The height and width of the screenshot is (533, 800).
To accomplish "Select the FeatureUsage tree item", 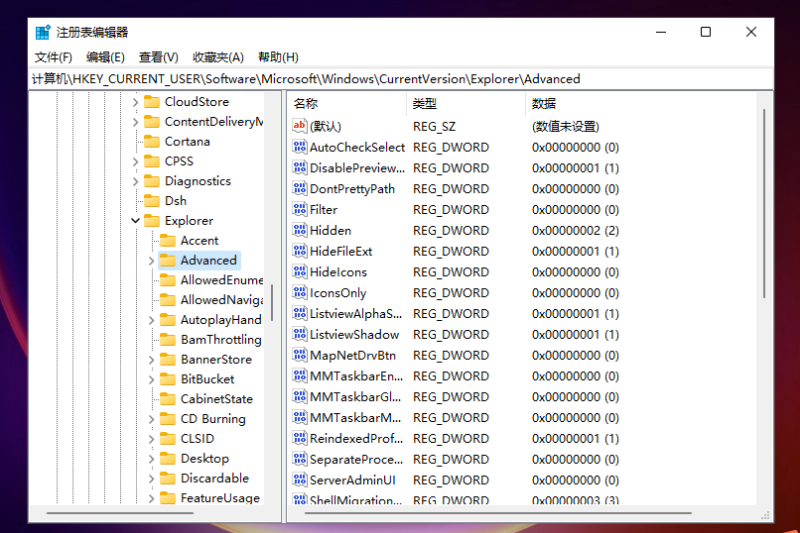I will pyautogui.click(x=220, y=498).
